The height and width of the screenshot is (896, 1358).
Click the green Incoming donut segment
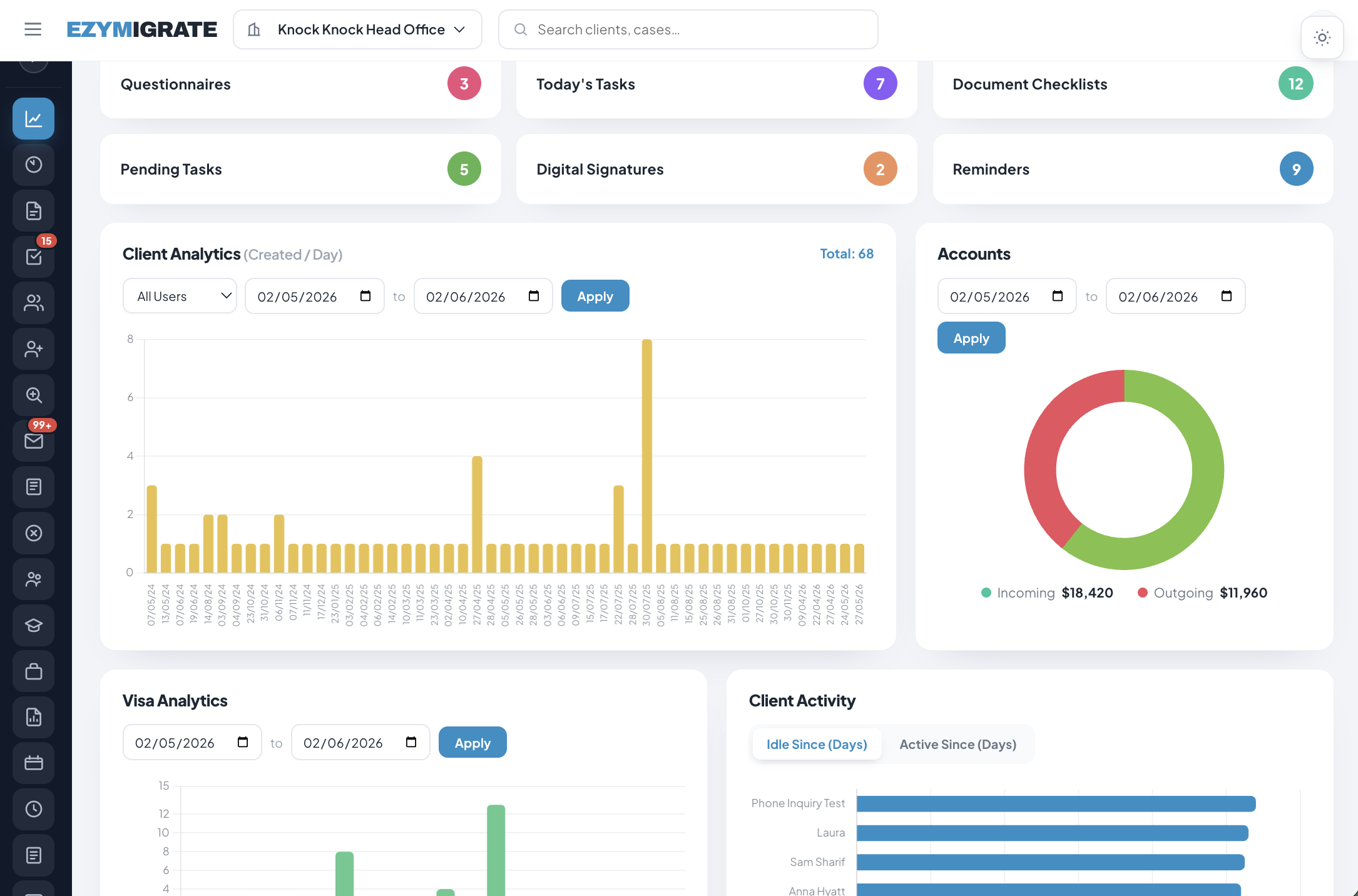(x=1205, y=494)
